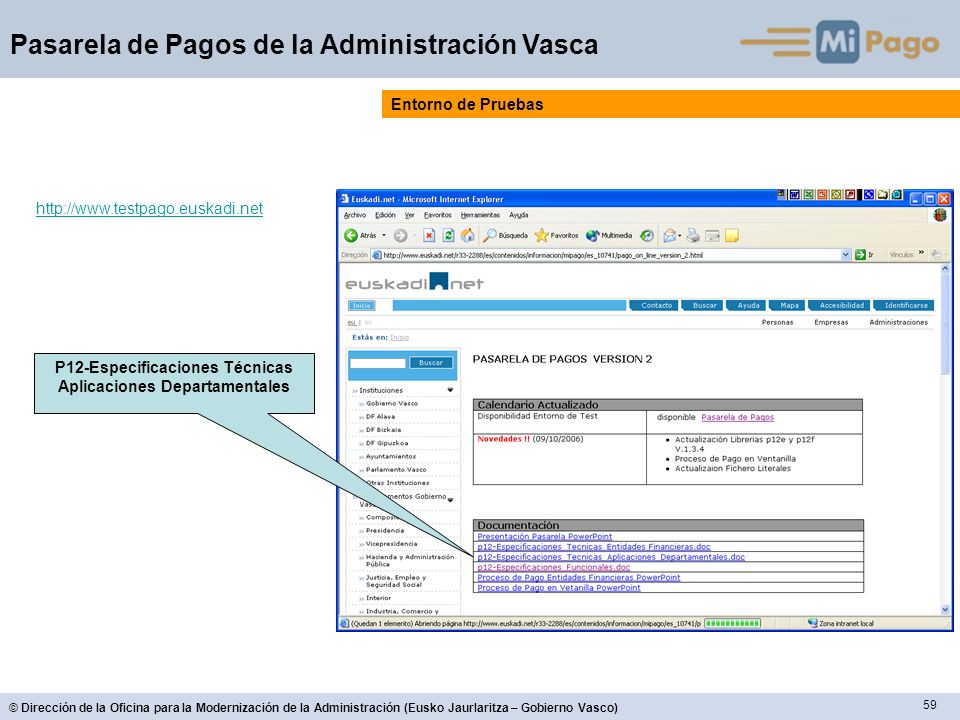Click the Edit toolbar icon beside the printer

coord(712,236)
